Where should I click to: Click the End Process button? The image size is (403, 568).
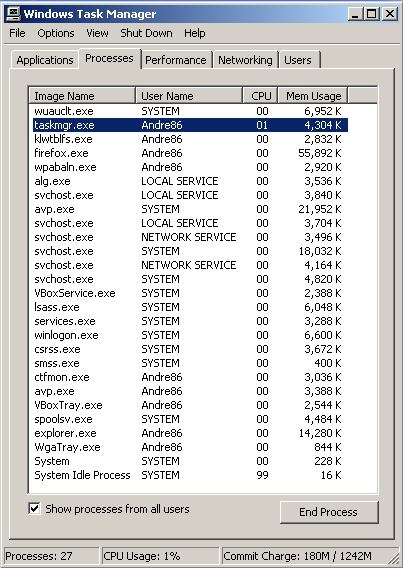coord(329,512)
